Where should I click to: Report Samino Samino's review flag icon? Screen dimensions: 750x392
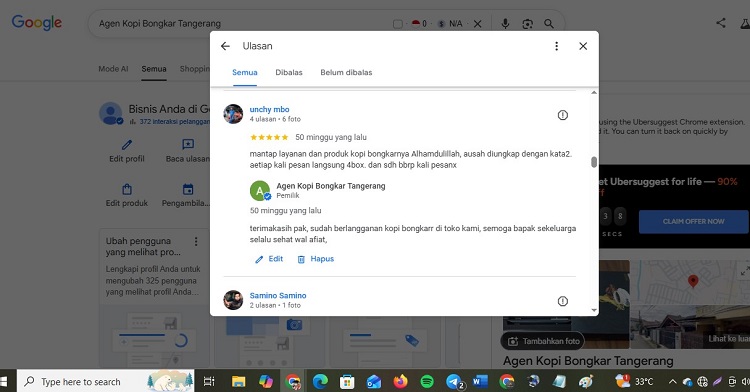[562, 301]
